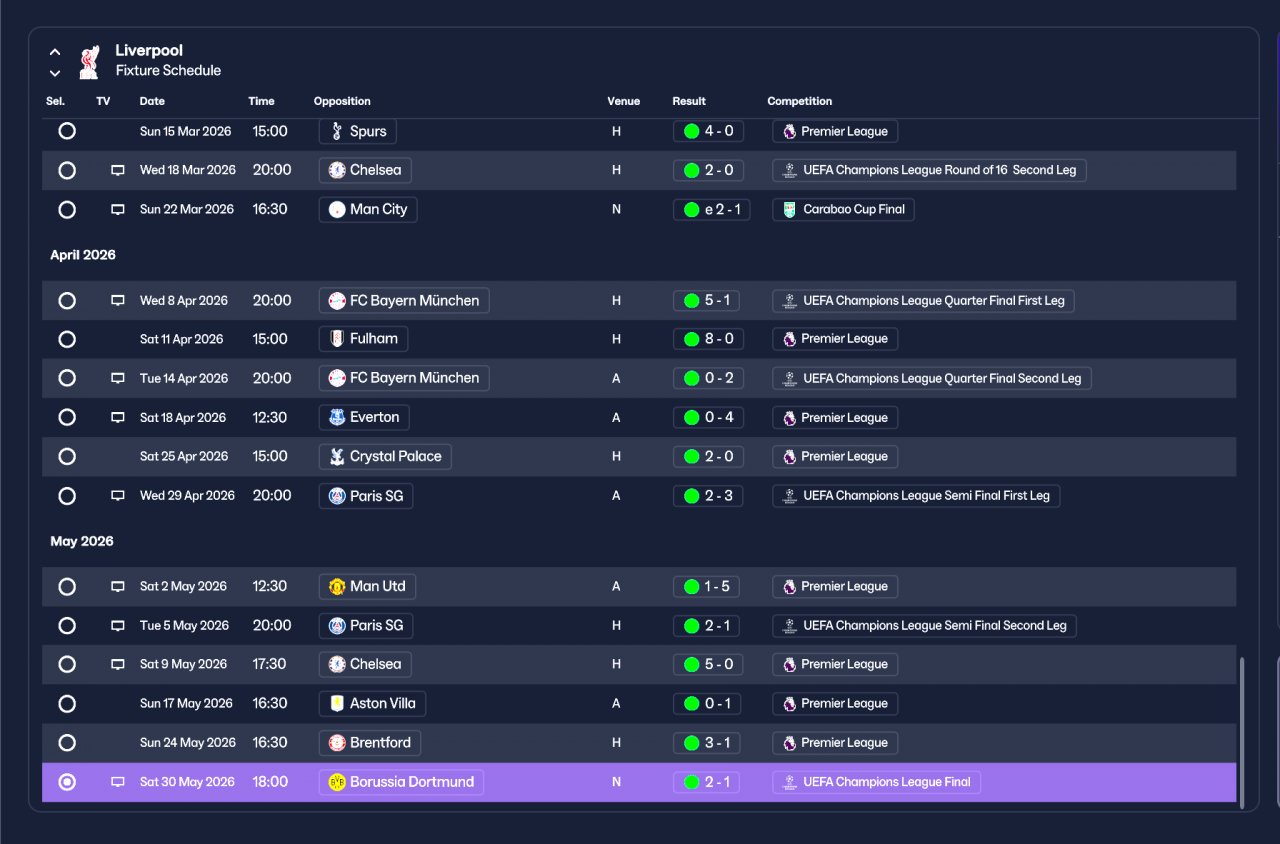Click the TV icon on Man City row

click(118, 210)
